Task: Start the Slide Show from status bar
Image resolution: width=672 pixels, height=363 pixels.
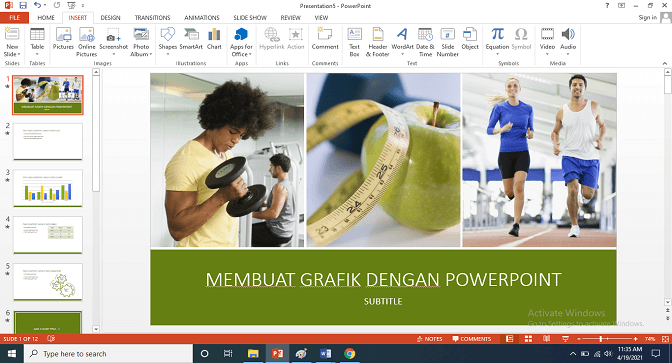Action: point(565,339)
